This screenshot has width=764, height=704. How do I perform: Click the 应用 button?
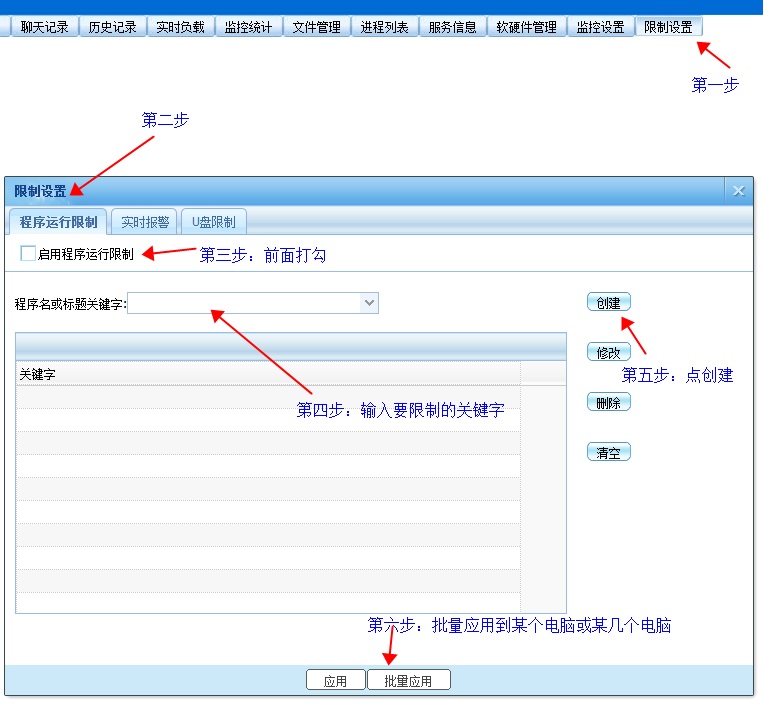(336, 680)
